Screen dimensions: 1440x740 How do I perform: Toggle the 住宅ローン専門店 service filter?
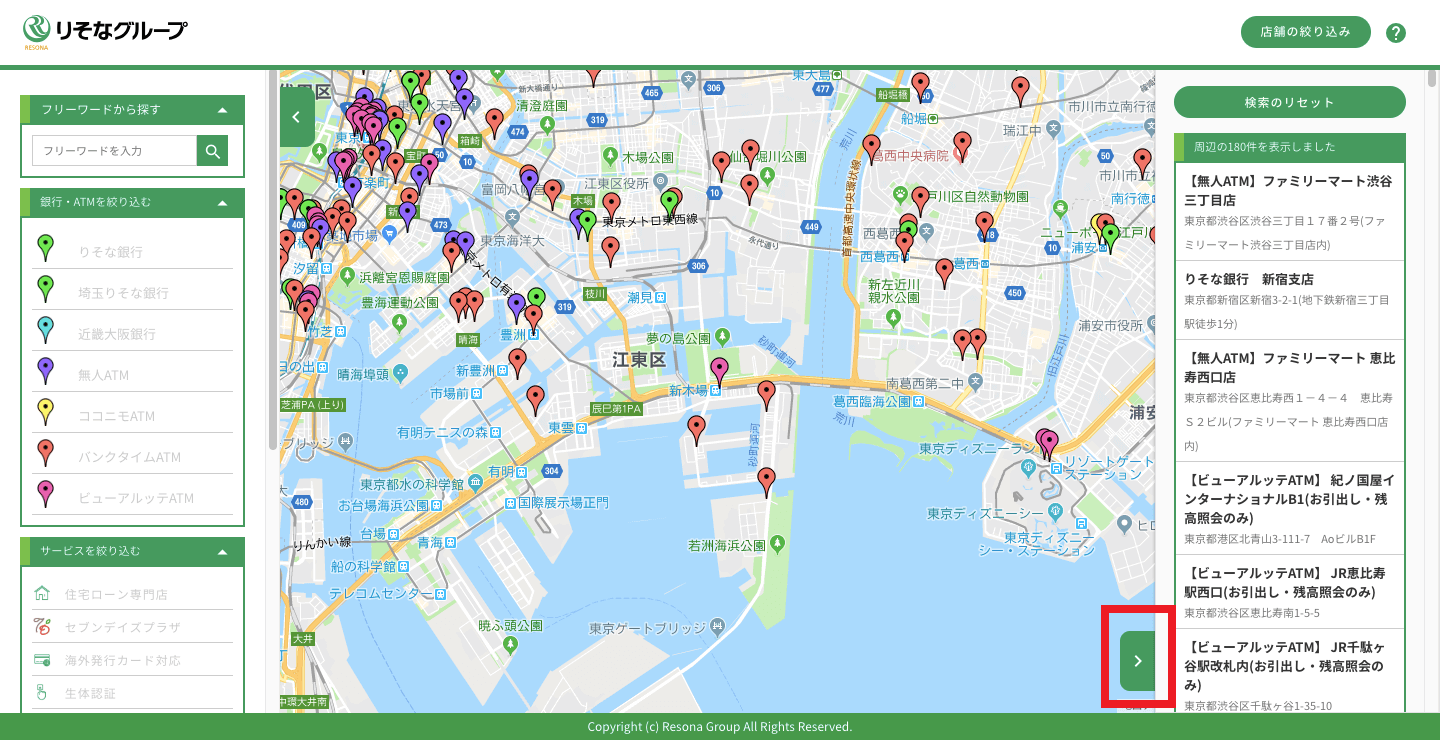(x=132, y=594)
